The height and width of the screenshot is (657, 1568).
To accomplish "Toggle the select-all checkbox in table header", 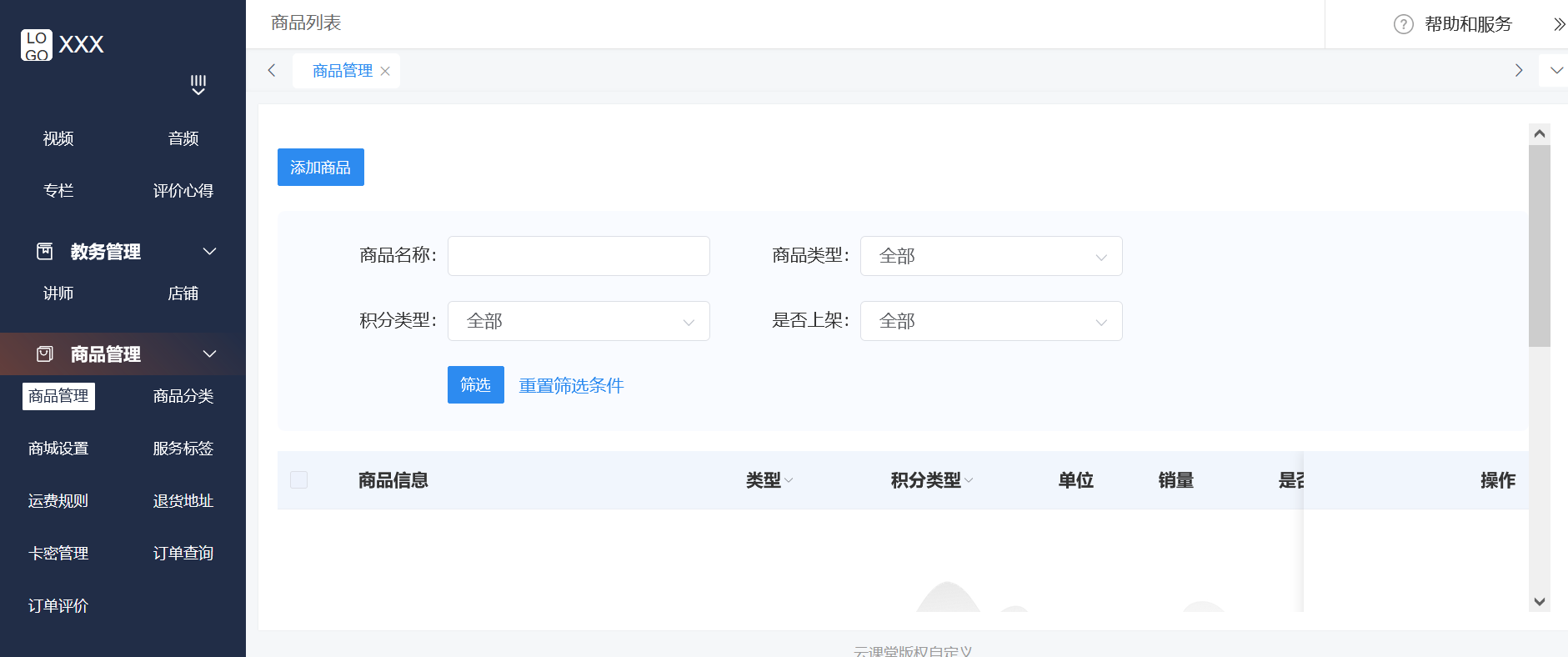I will click(298, 479).
